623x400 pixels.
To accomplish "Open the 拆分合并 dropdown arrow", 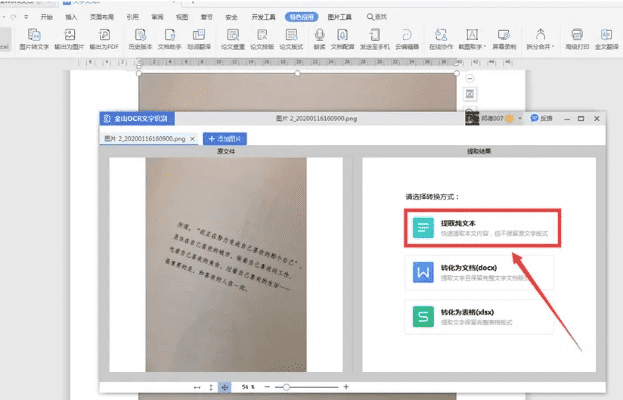I will (553, 47).
